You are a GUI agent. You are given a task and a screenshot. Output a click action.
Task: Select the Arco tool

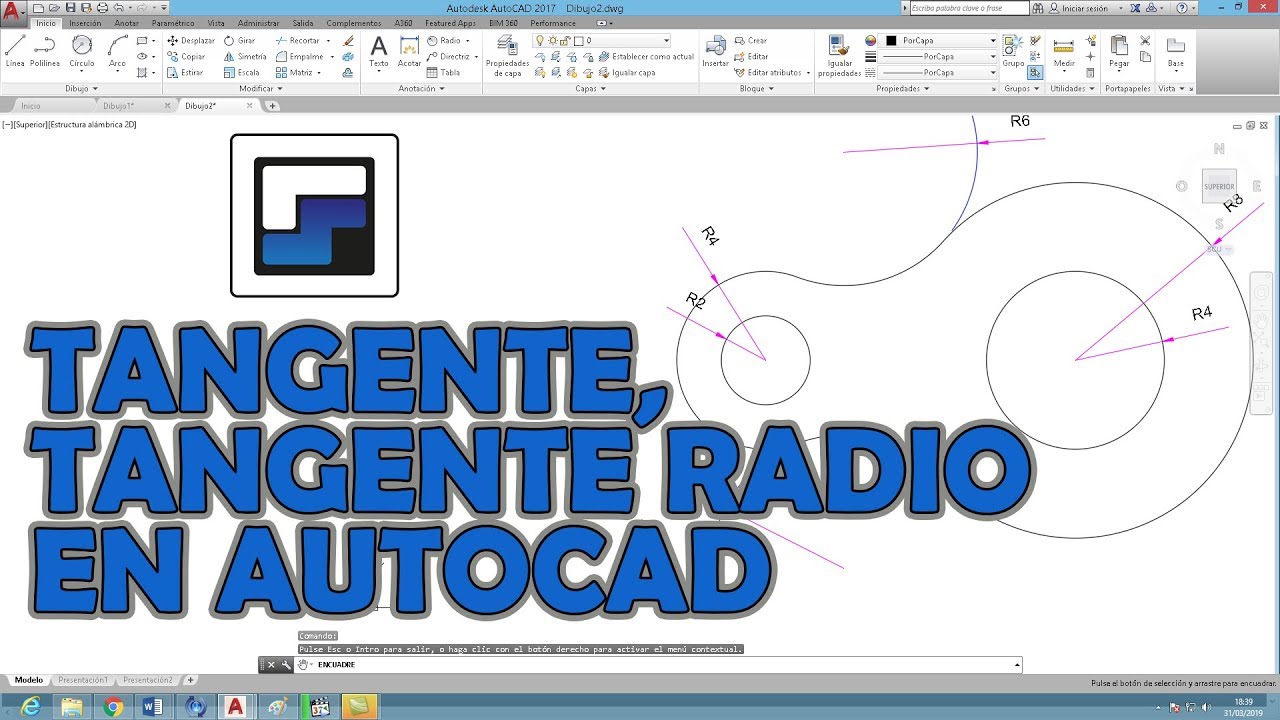[118, 52]
